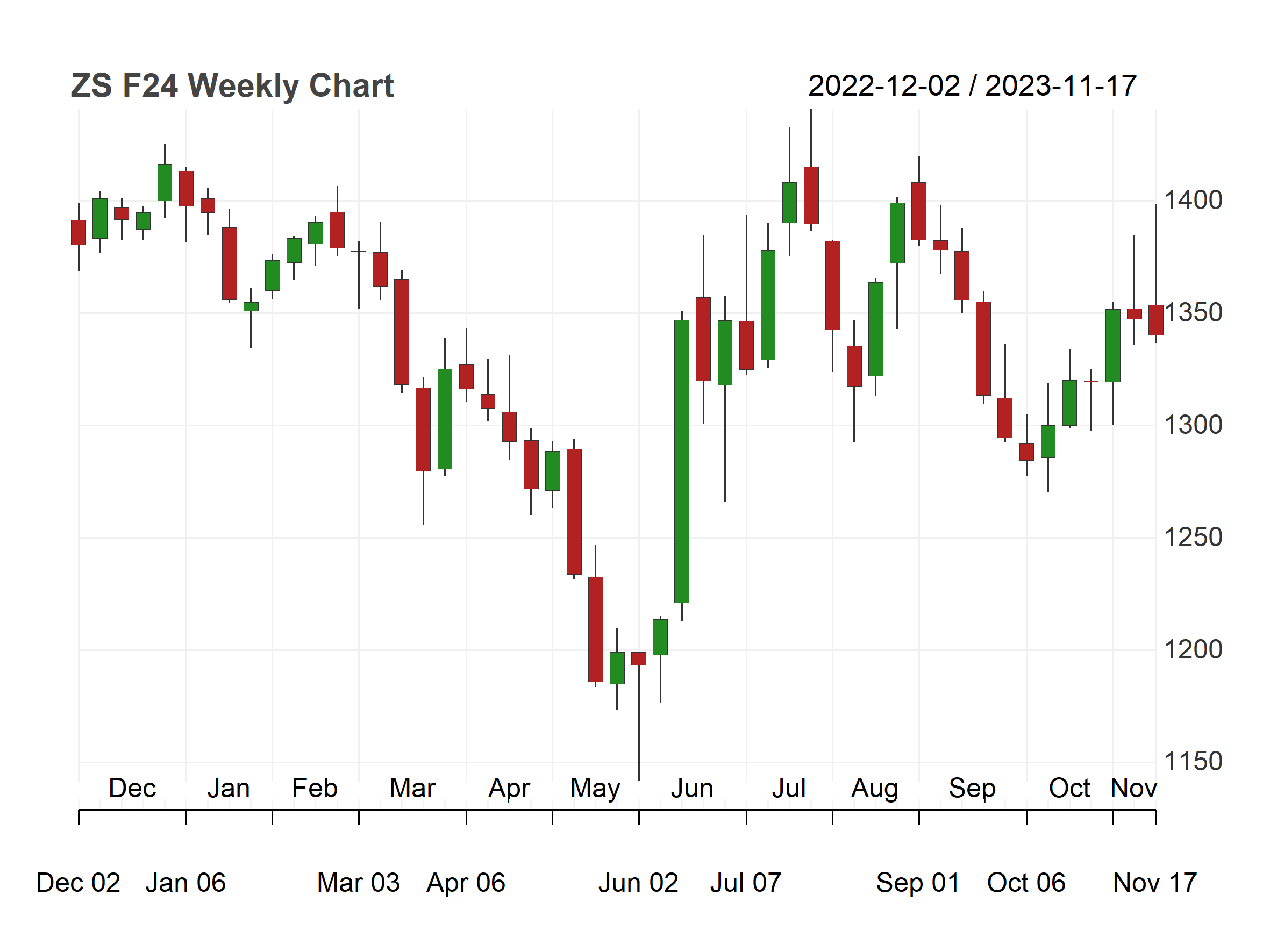Click the 2022-12-02 / 2023-11-17 date range
The image size is (1270, 952).
(972, 86)
